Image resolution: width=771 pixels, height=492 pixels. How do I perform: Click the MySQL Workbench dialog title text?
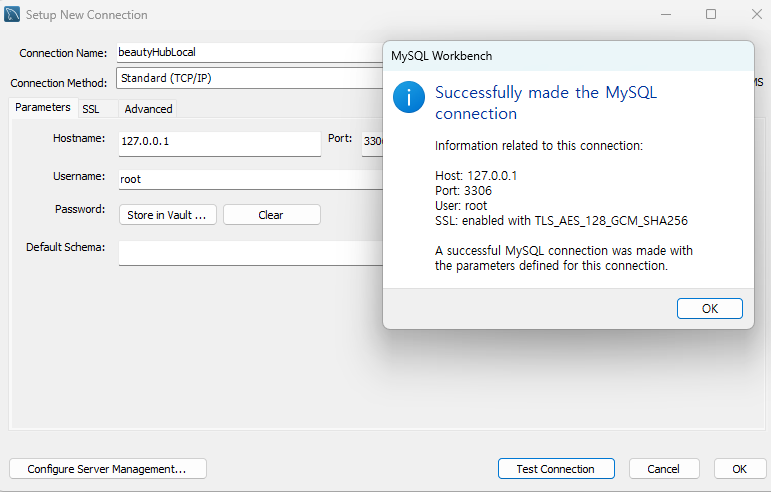click(442, 56)
